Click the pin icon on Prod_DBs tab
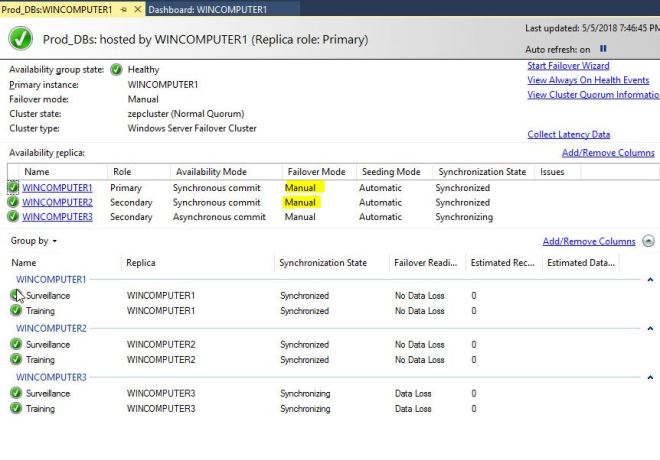Screen dimensions: 660x460 point(123,9)
